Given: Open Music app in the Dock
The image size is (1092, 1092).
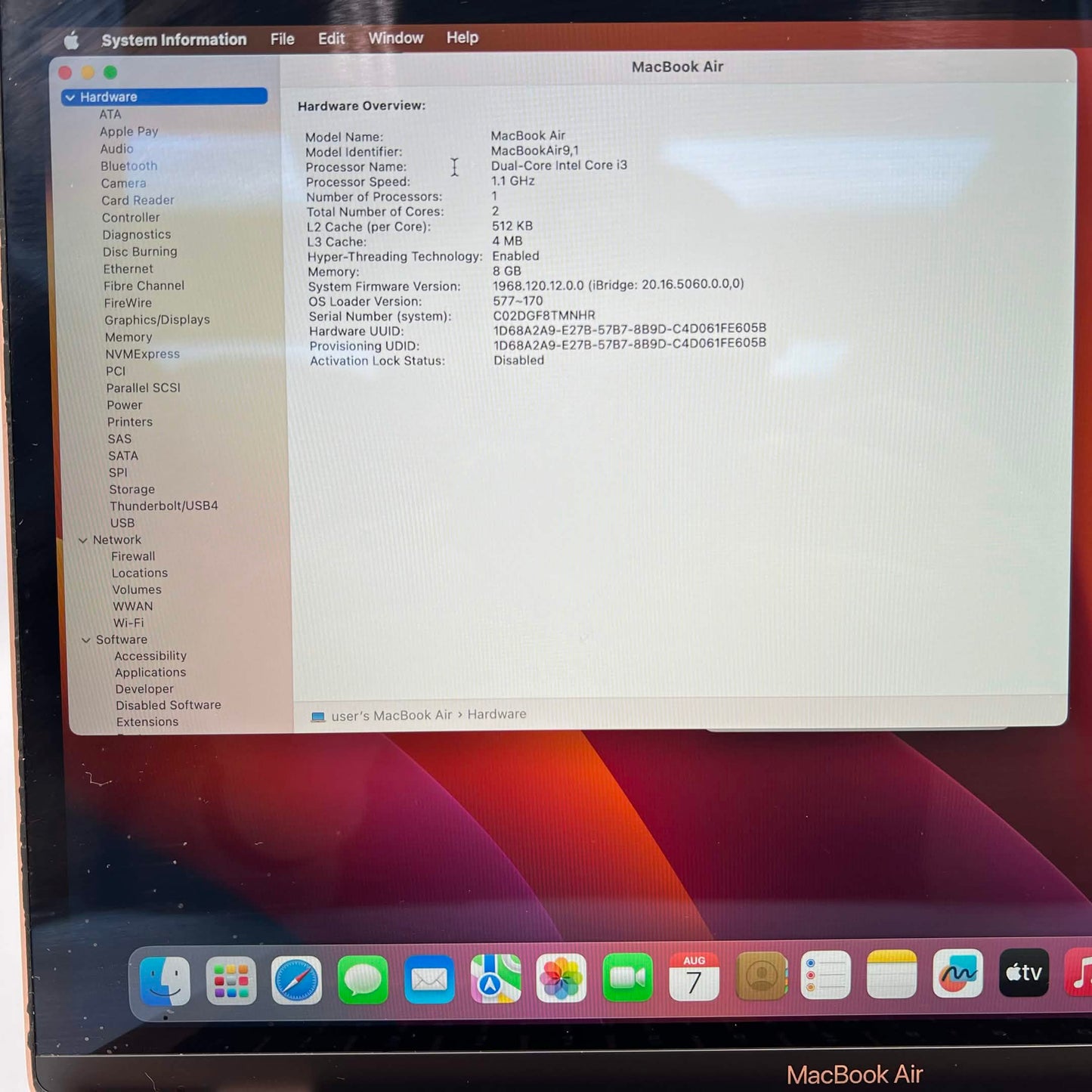Looking at the screenshot, I should (x=1079, y=972).
